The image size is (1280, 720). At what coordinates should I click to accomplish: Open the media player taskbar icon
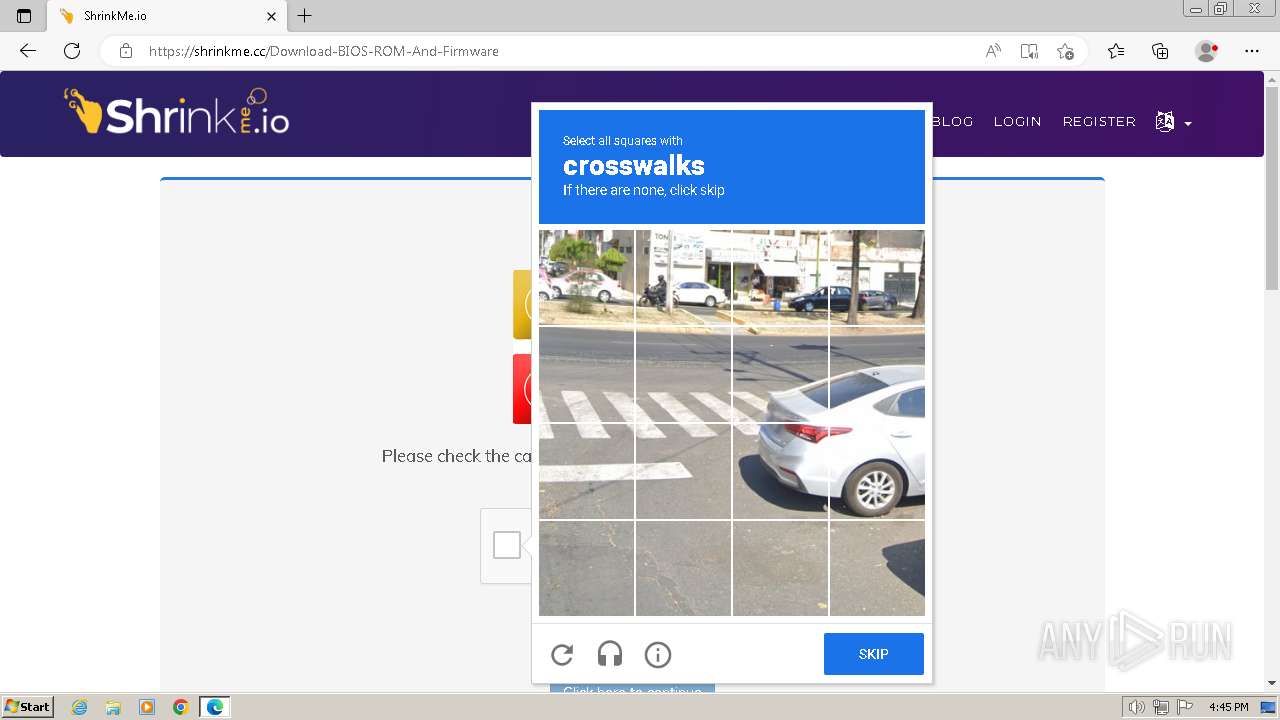click(x=147, y=707)
